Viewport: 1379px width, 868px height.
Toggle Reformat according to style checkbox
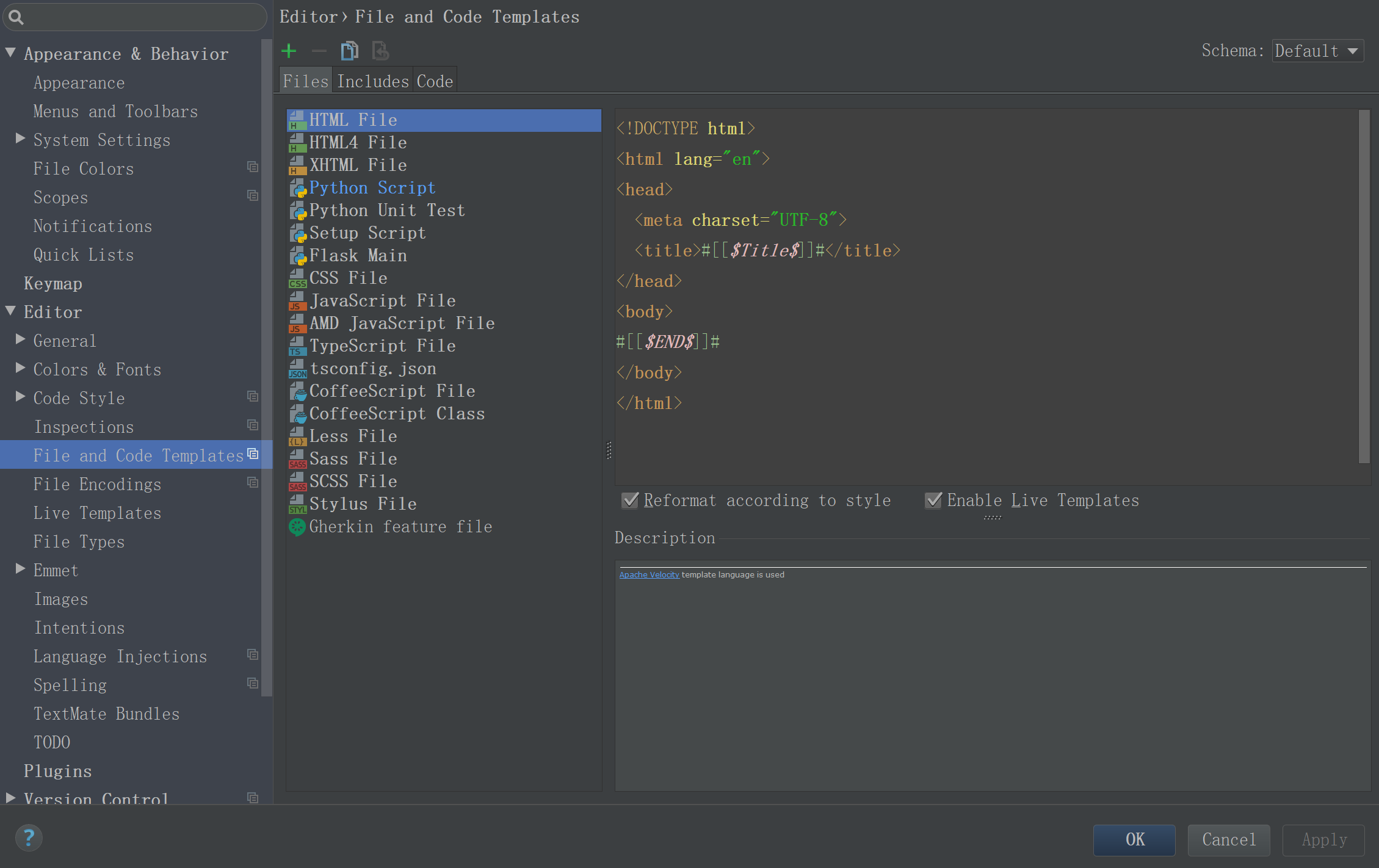coord(630,501)
